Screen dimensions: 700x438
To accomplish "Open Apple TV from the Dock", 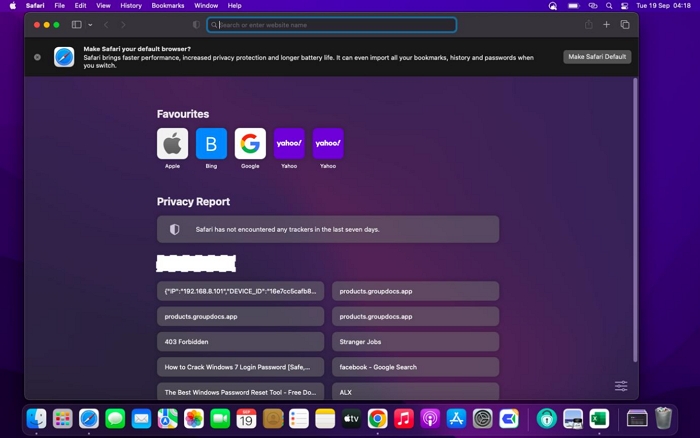I will coord(351,419).
